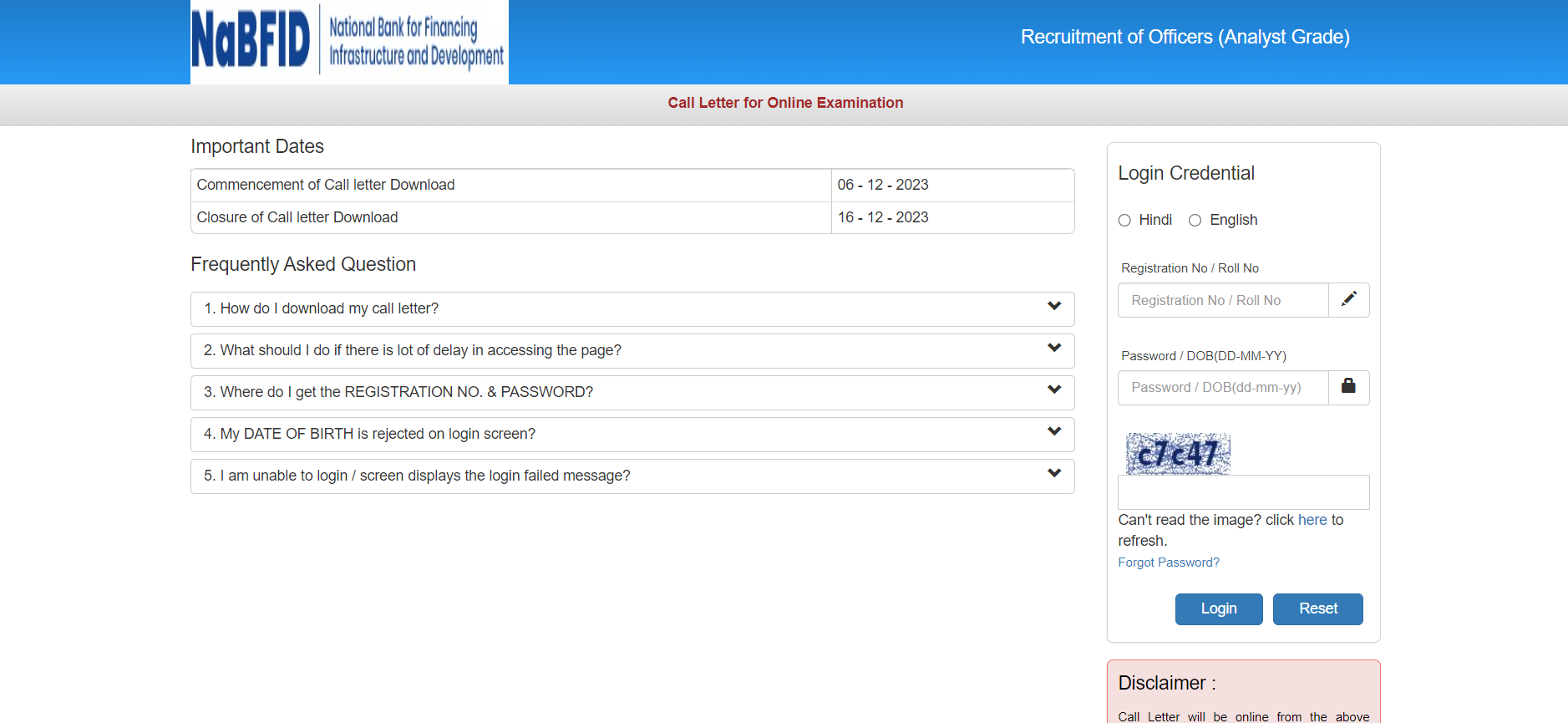The image size is (1568, 723).
Task: Click the captcha text entry box
Action: tap(1243, 492)
